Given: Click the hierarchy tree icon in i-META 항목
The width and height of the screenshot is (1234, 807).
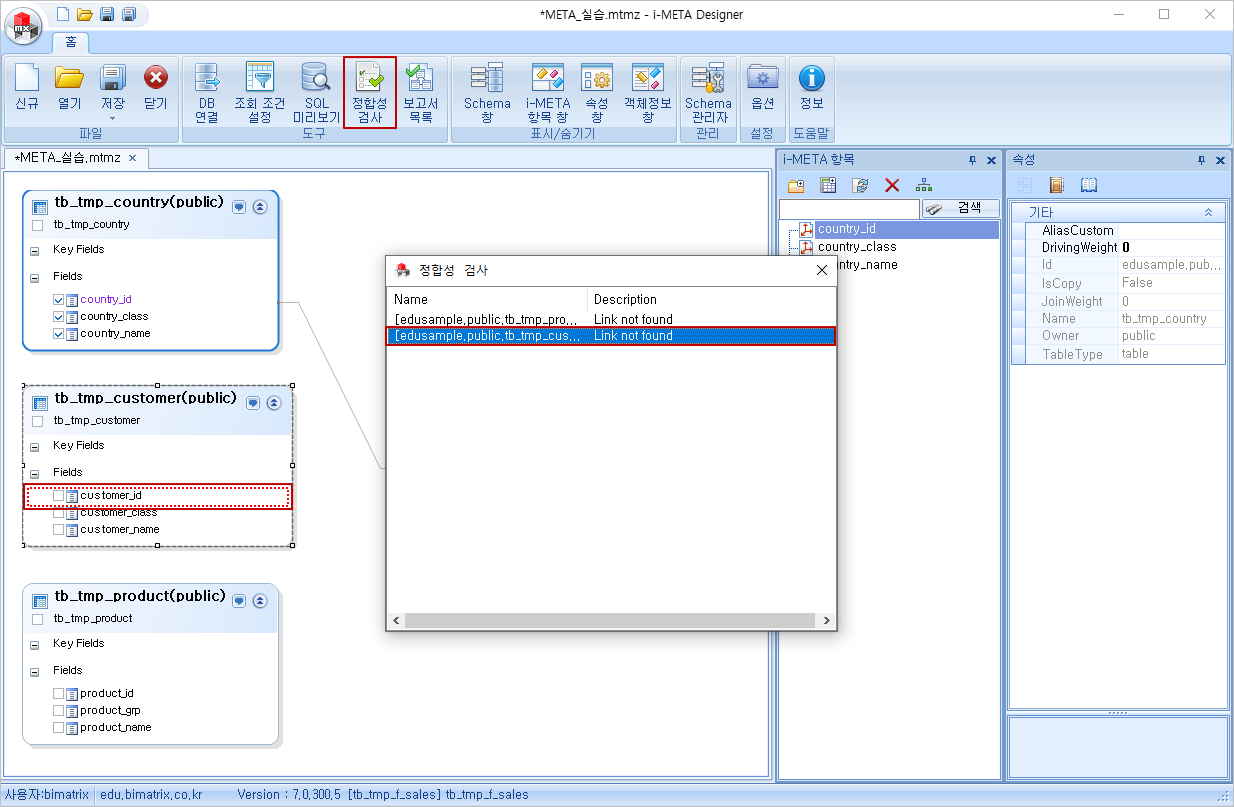Looking at the screenshot, I should (924, 185).
